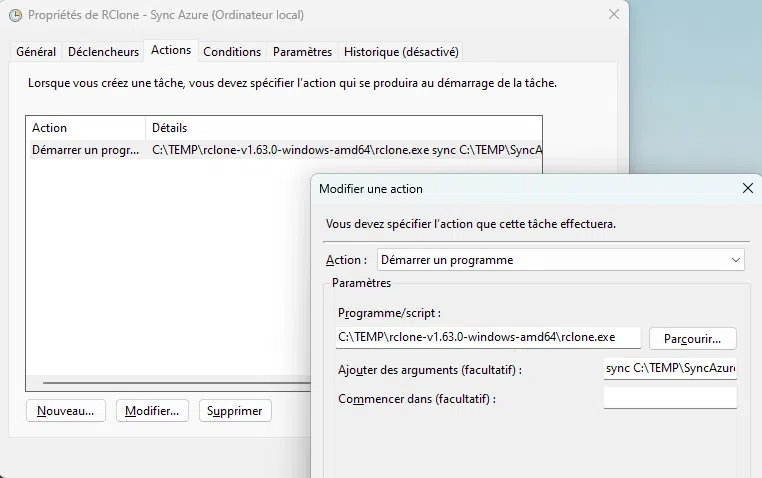Click the Détails column header
The width and height of the screenshot is (762, 478).
pyautogui.click(x=344, y=128)
